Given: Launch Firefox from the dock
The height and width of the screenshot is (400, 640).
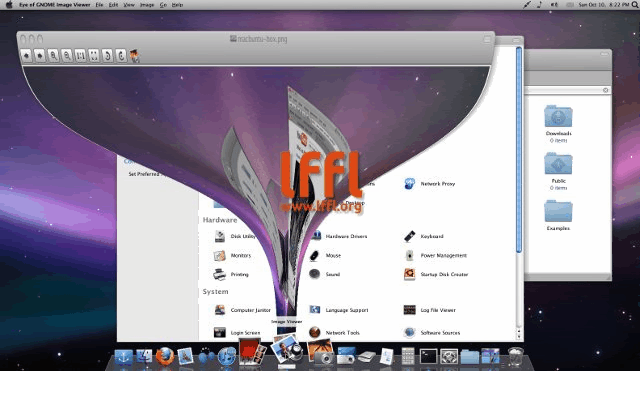Looking at the screenshot, I should pyautogui.click(x=165, y=354).
